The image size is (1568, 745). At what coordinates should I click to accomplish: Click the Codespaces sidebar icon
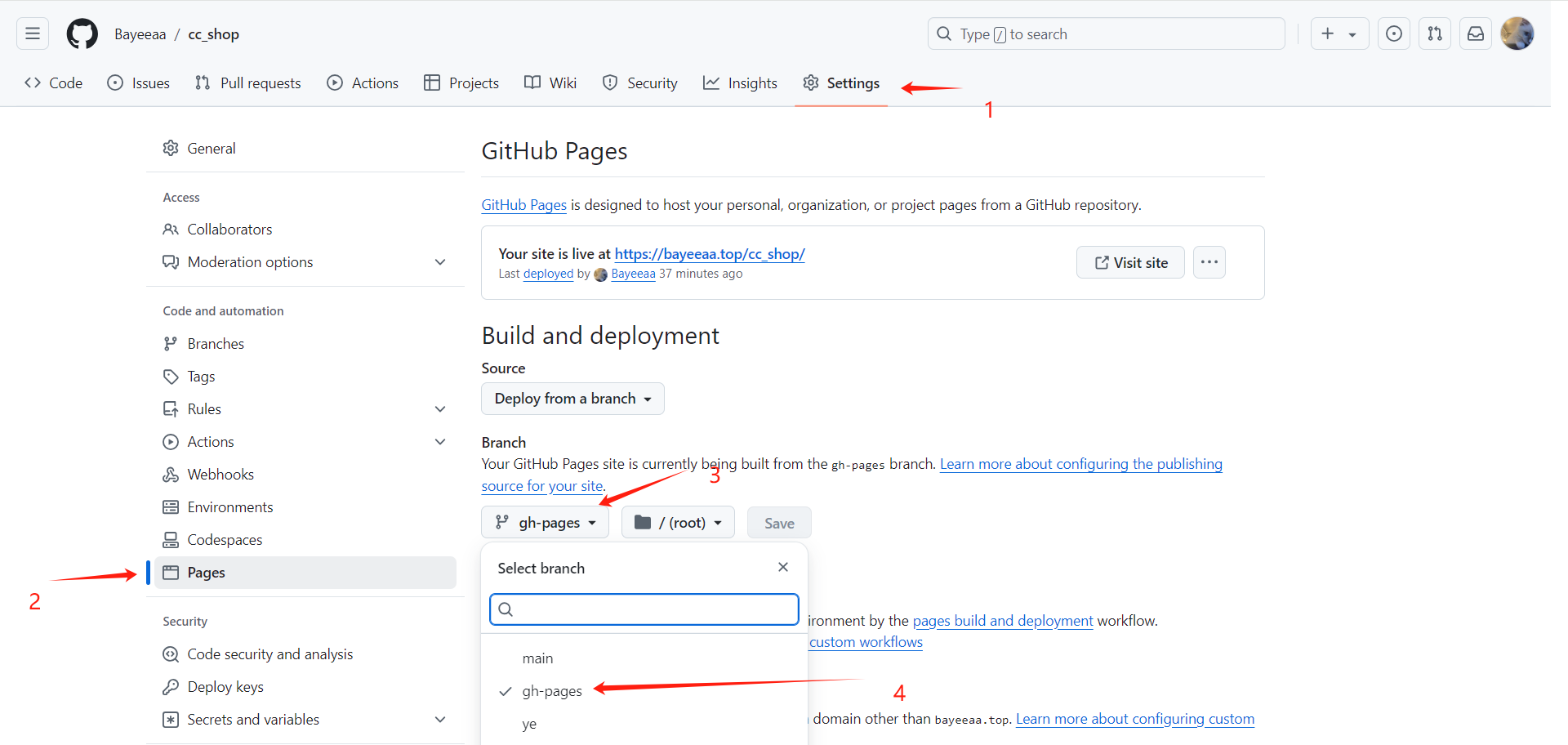[171, 539]
